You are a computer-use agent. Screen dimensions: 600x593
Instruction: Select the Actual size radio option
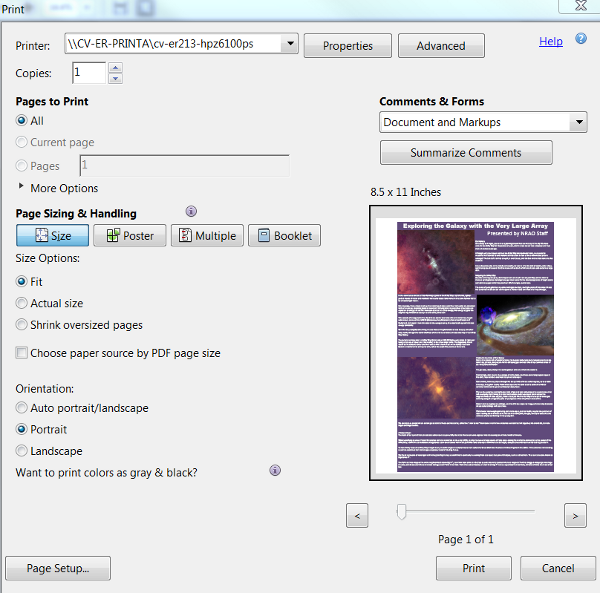coord(22,303)
